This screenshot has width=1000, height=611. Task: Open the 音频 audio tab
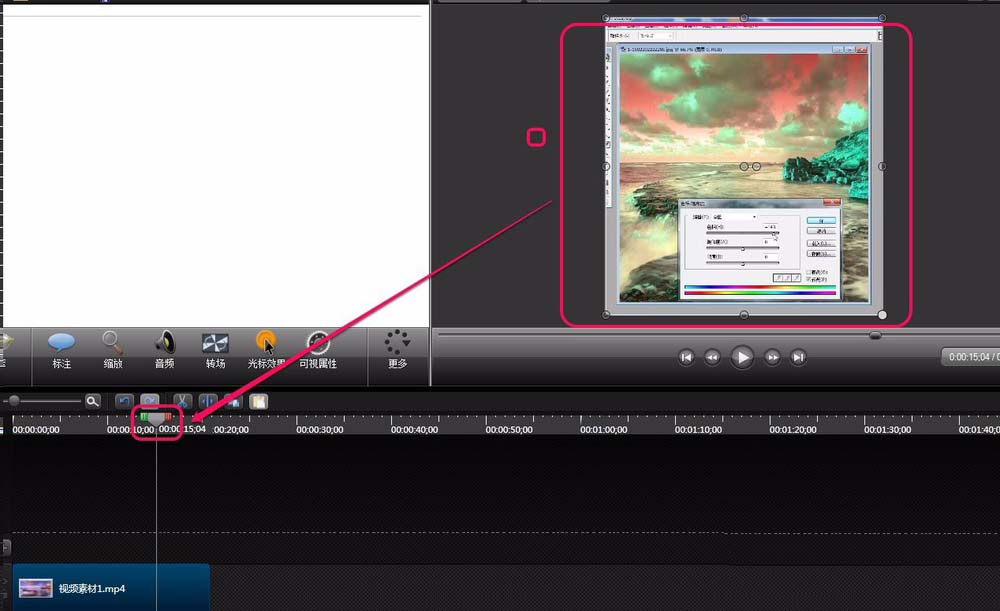point(163,352)
